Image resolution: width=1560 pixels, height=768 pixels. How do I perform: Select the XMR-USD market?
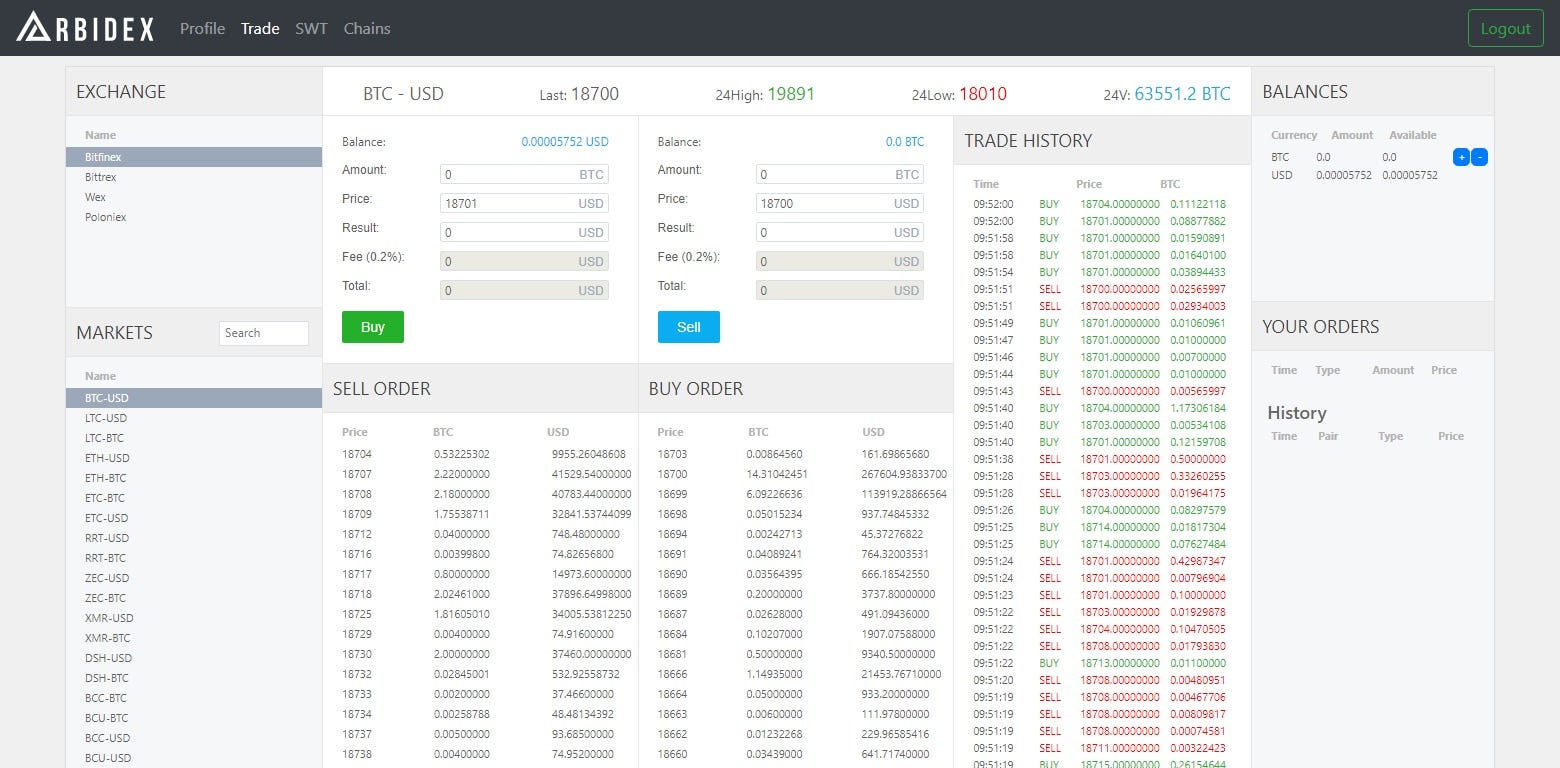coord(194,618)
